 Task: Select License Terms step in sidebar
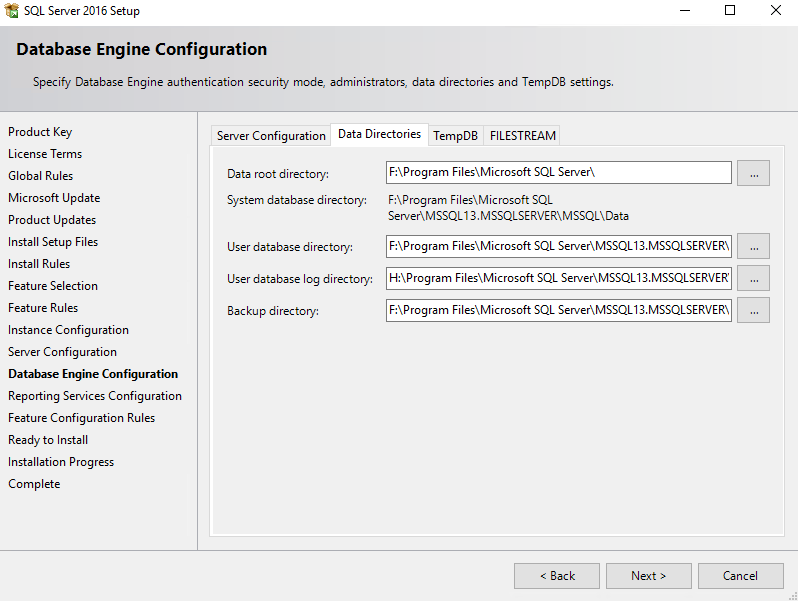(x=45, y=154)
